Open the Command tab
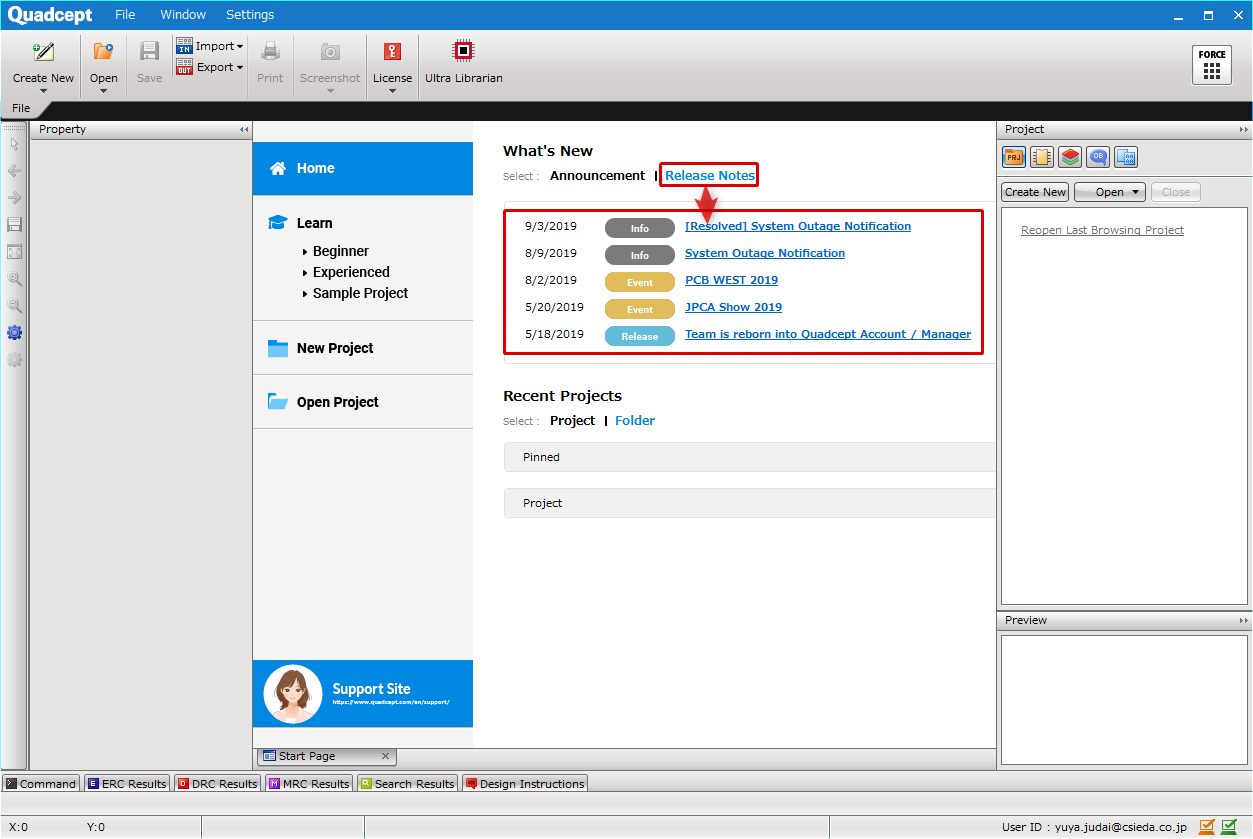The image size is (1253, 839). (41, 784)
